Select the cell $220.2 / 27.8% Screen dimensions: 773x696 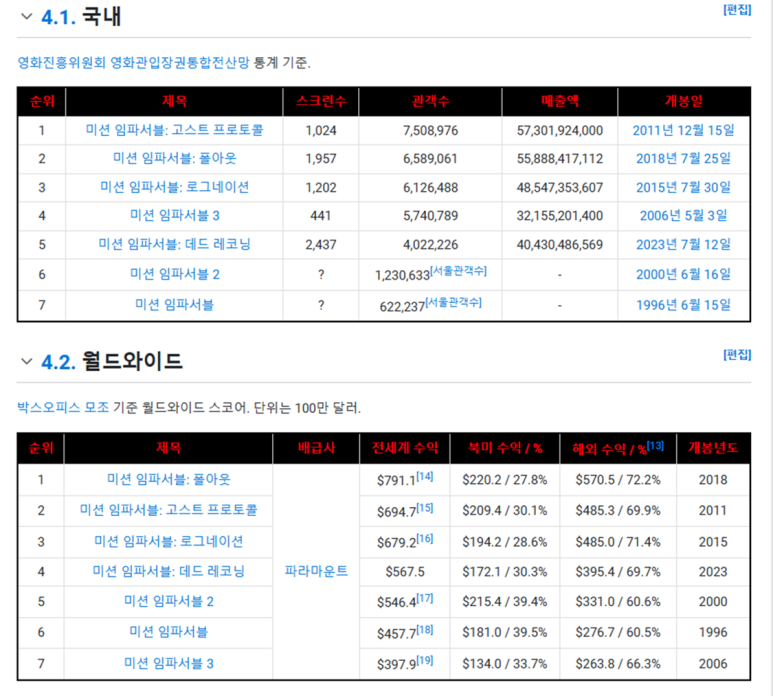point(504,480)
